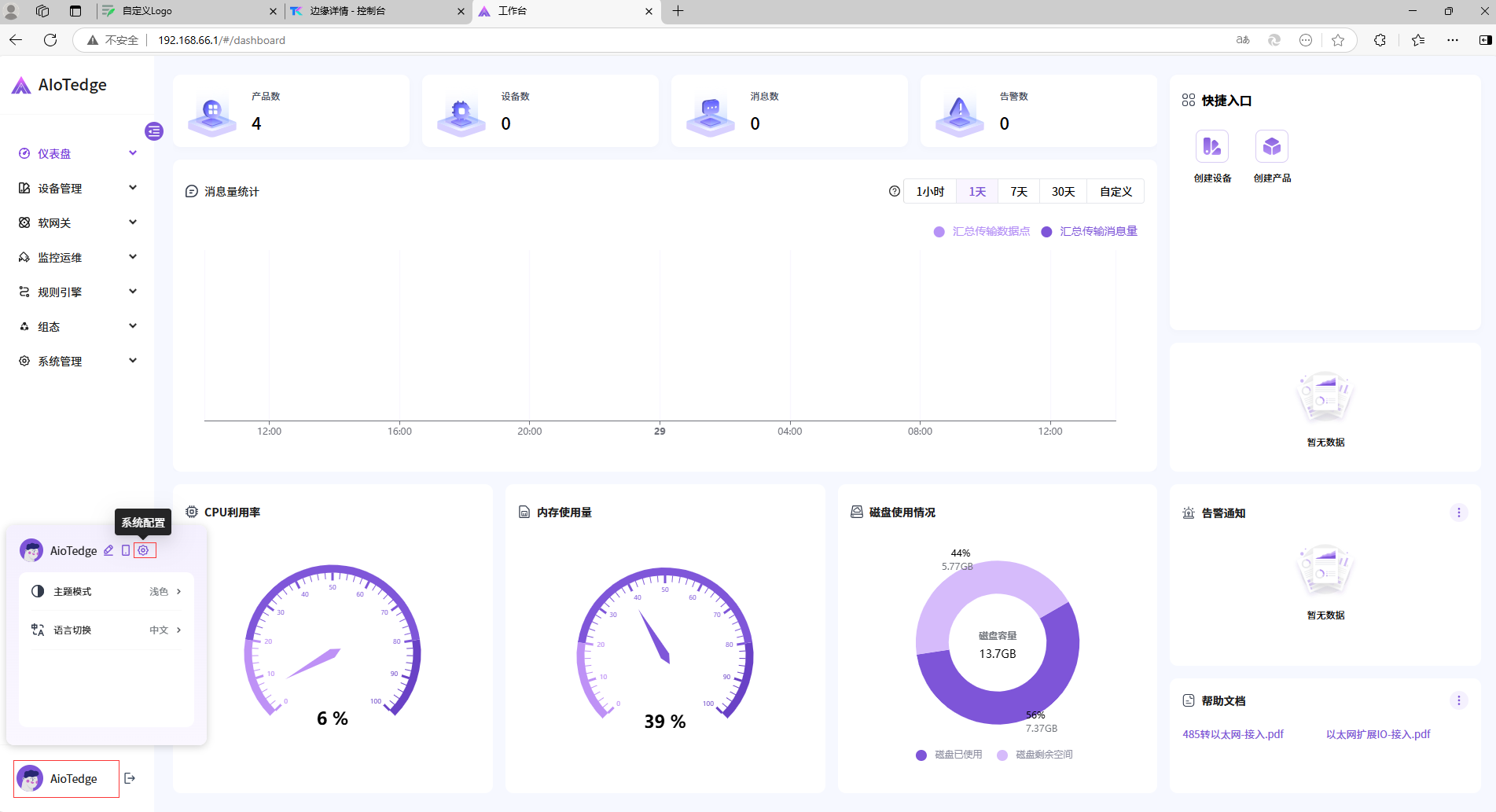Click the logout icon at bottom left
Image resolution: width=1496 pixels, height=812 pixels.
click(x=130, y=778)
